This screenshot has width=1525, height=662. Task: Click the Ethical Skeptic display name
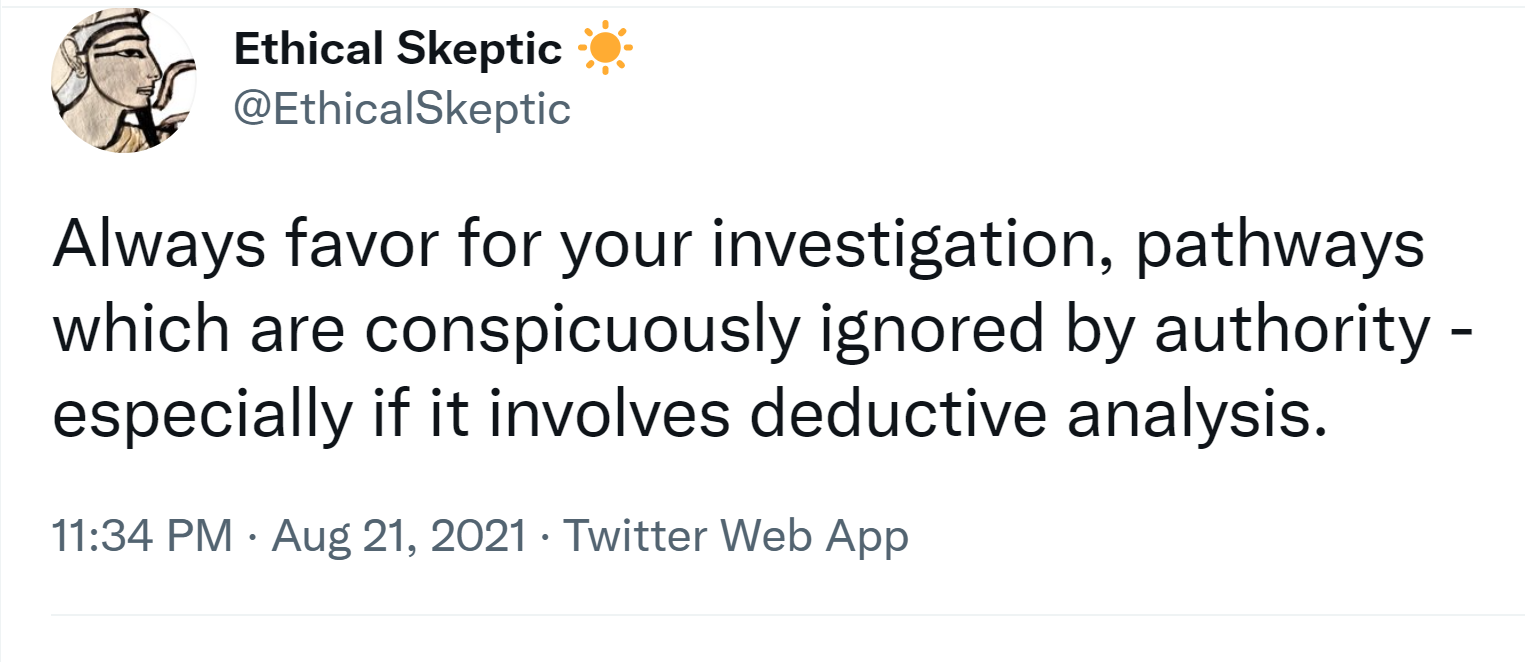point(397,50)
